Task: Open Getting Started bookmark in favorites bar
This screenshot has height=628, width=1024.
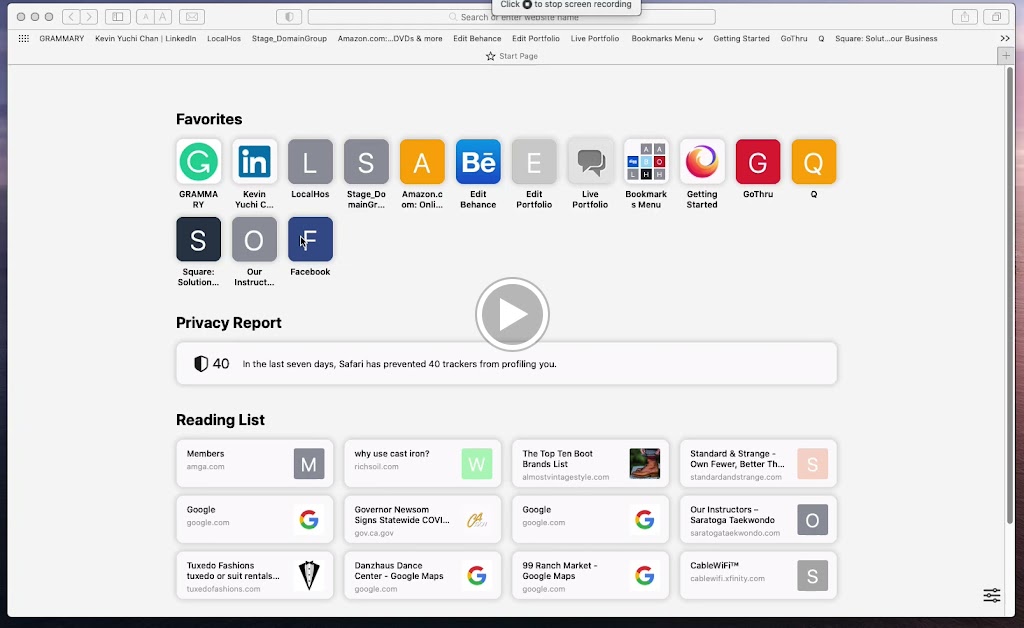Action: pos(741,39)
